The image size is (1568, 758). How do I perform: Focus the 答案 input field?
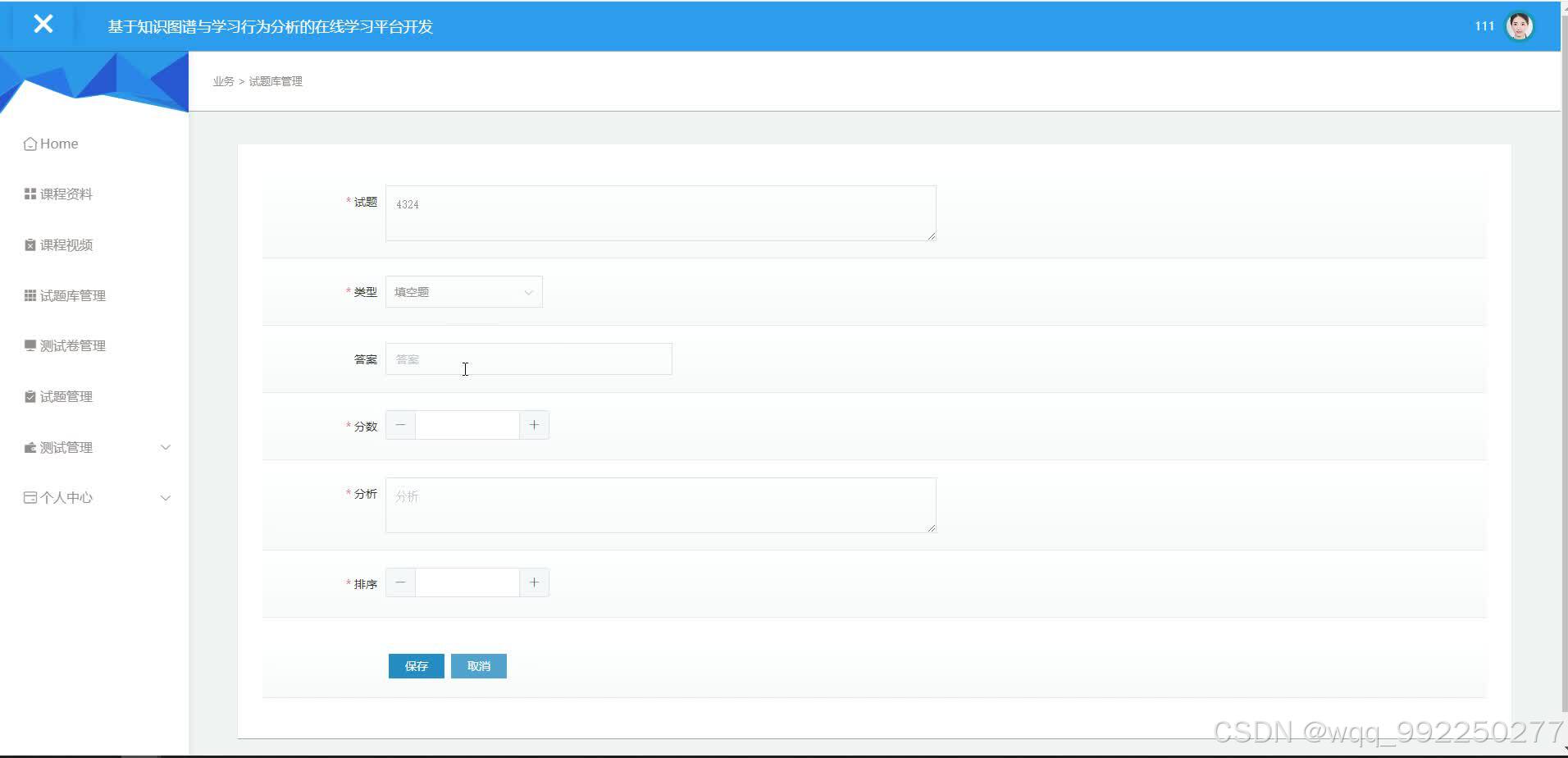coord(529,359)
